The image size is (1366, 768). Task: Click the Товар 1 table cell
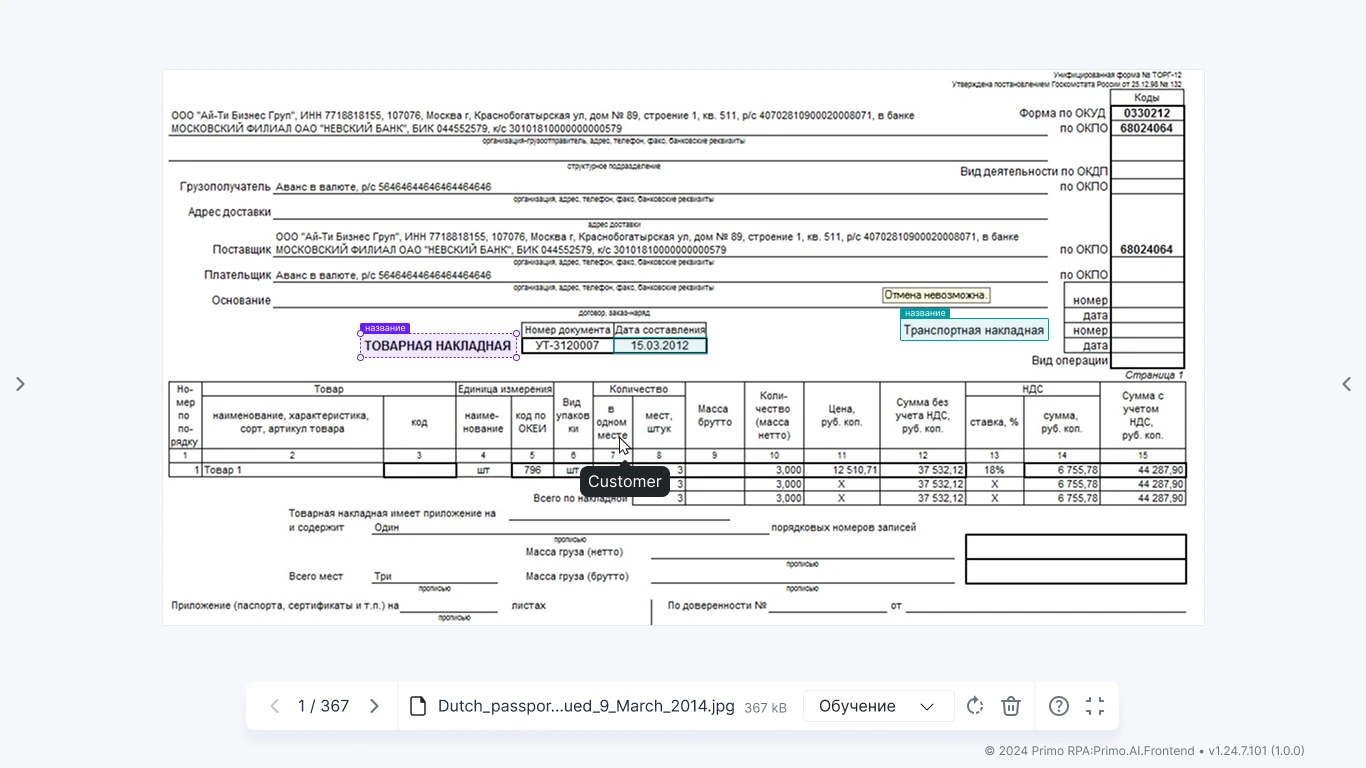293,470
